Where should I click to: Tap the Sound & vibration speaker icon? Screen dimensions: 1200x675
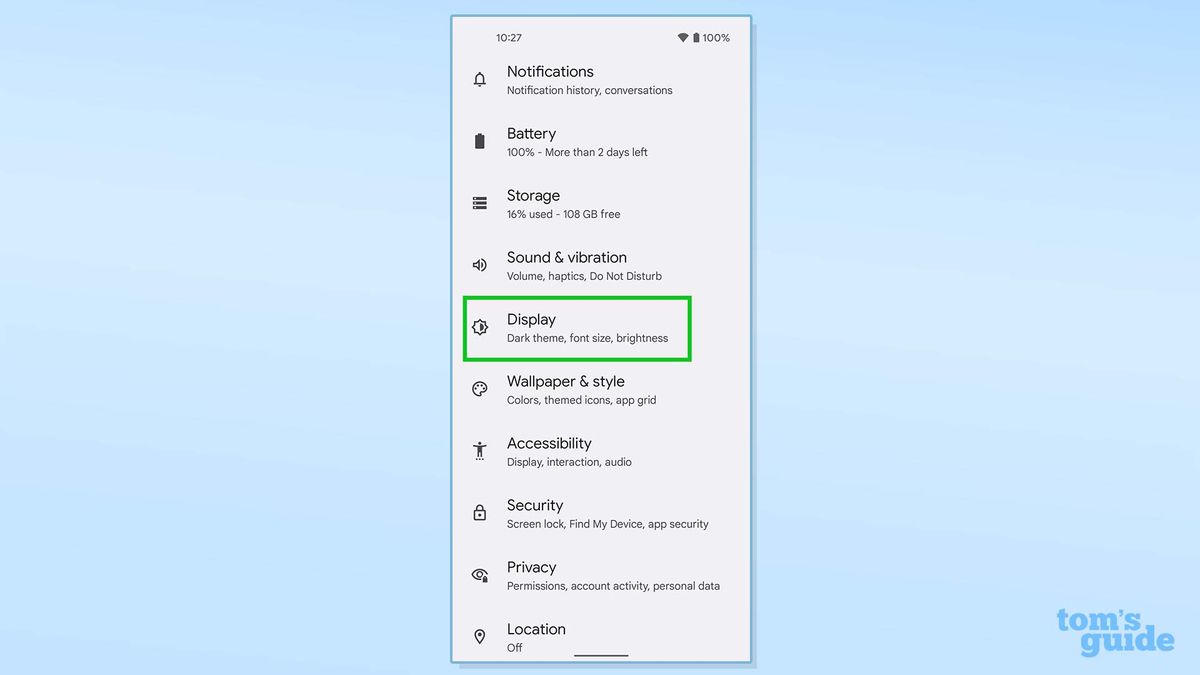(479, 265)
